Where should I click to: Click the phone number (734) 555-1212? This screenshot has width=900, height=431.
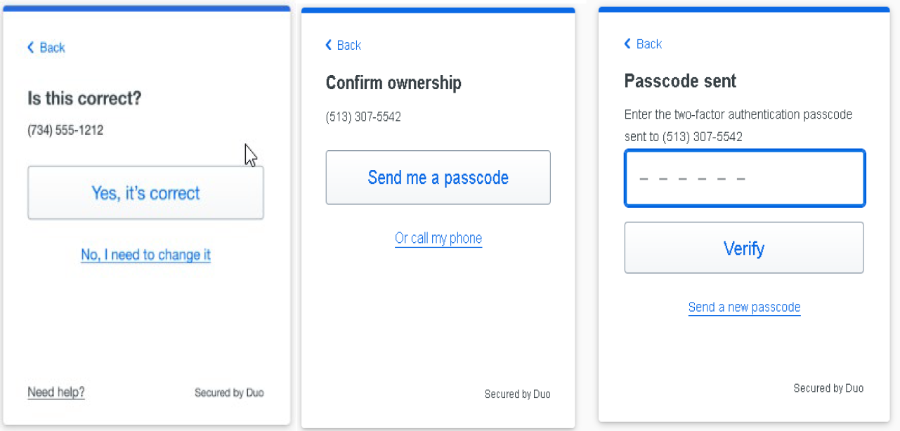pos(65,130)
